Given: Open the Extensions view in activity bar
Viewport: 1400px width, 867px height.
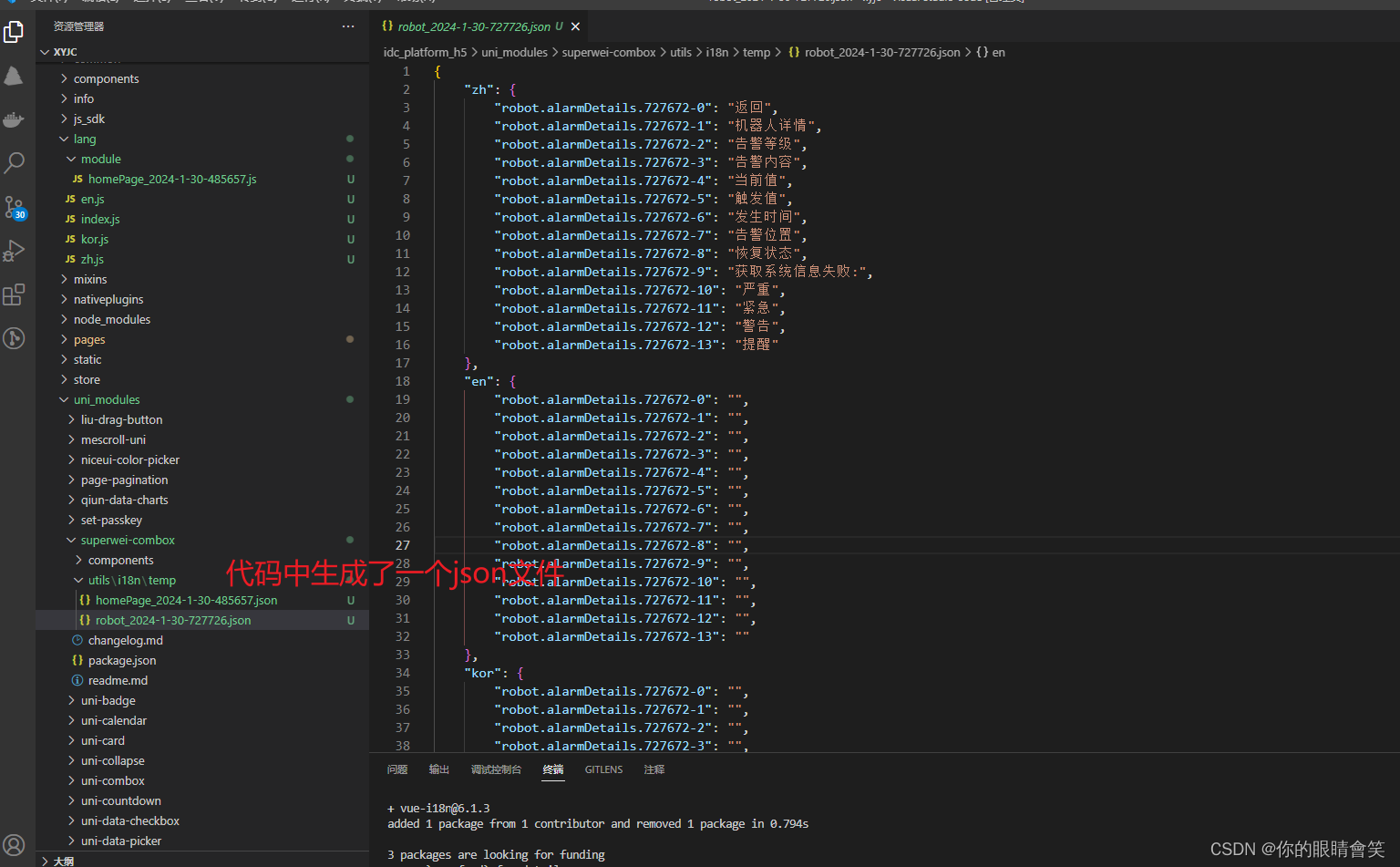Looking at the screenshot, I should (14, 294).
